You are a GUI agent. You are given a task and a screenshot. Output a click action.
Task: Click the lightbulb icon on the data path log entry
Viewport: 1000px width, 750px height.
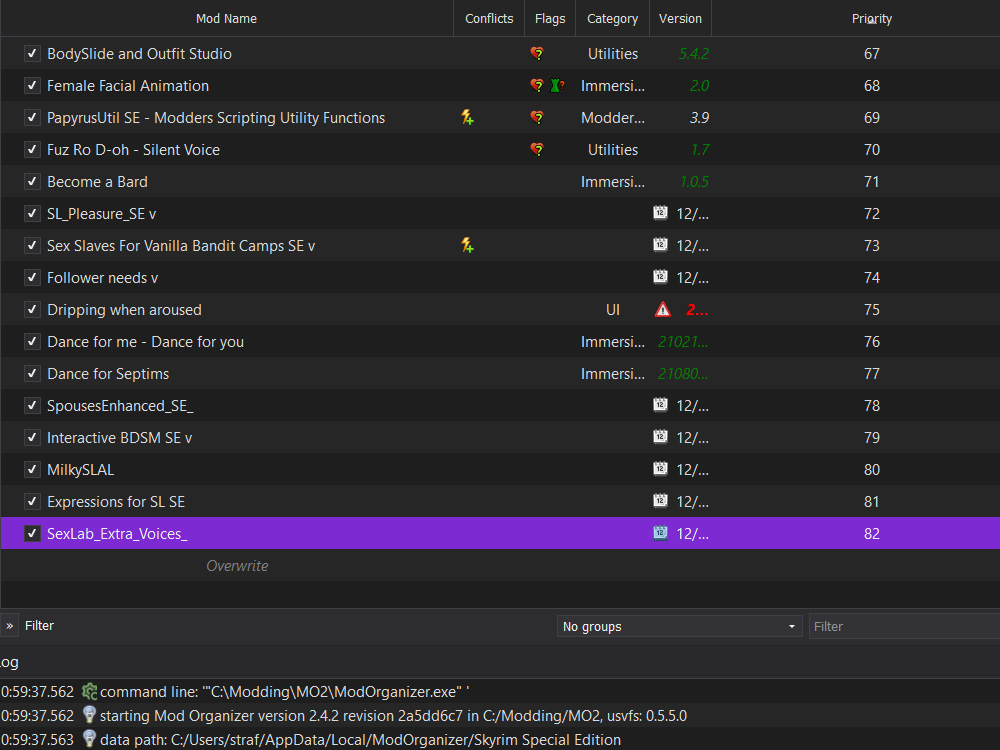pyautogui.click(x=89, y=739)
